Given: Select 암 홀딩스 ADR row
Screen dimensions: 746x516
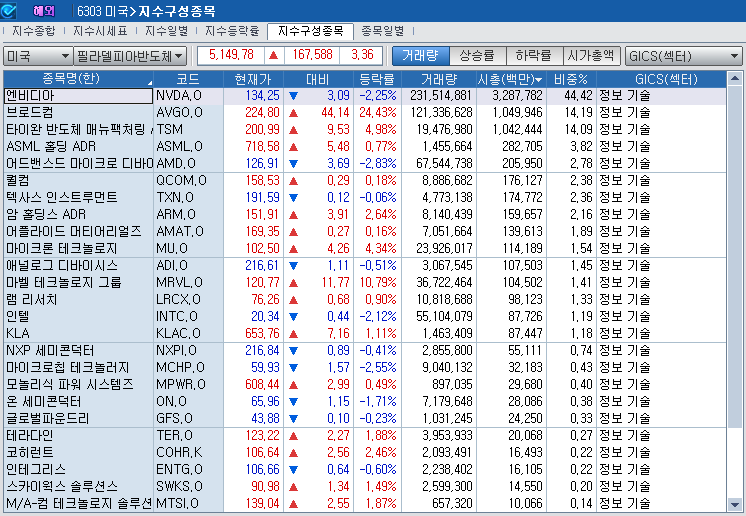Looking at the screenshot, I should pyautogui.click(x=365, y=214).
